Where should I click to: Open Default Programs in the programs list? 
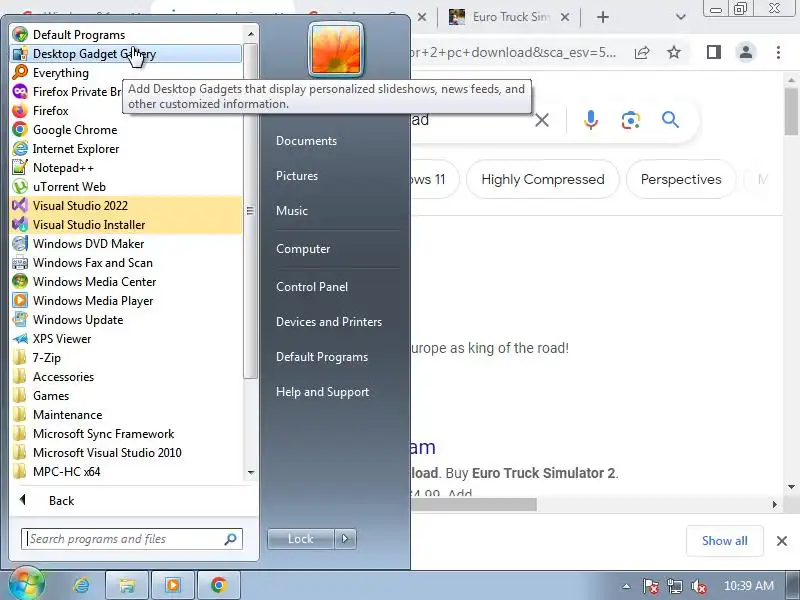126,35
